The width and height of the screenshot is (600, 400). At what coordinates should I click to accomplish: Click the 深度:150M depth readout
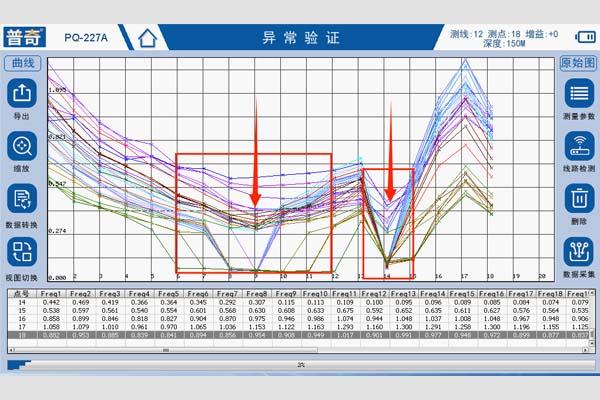tap(504, 44)
